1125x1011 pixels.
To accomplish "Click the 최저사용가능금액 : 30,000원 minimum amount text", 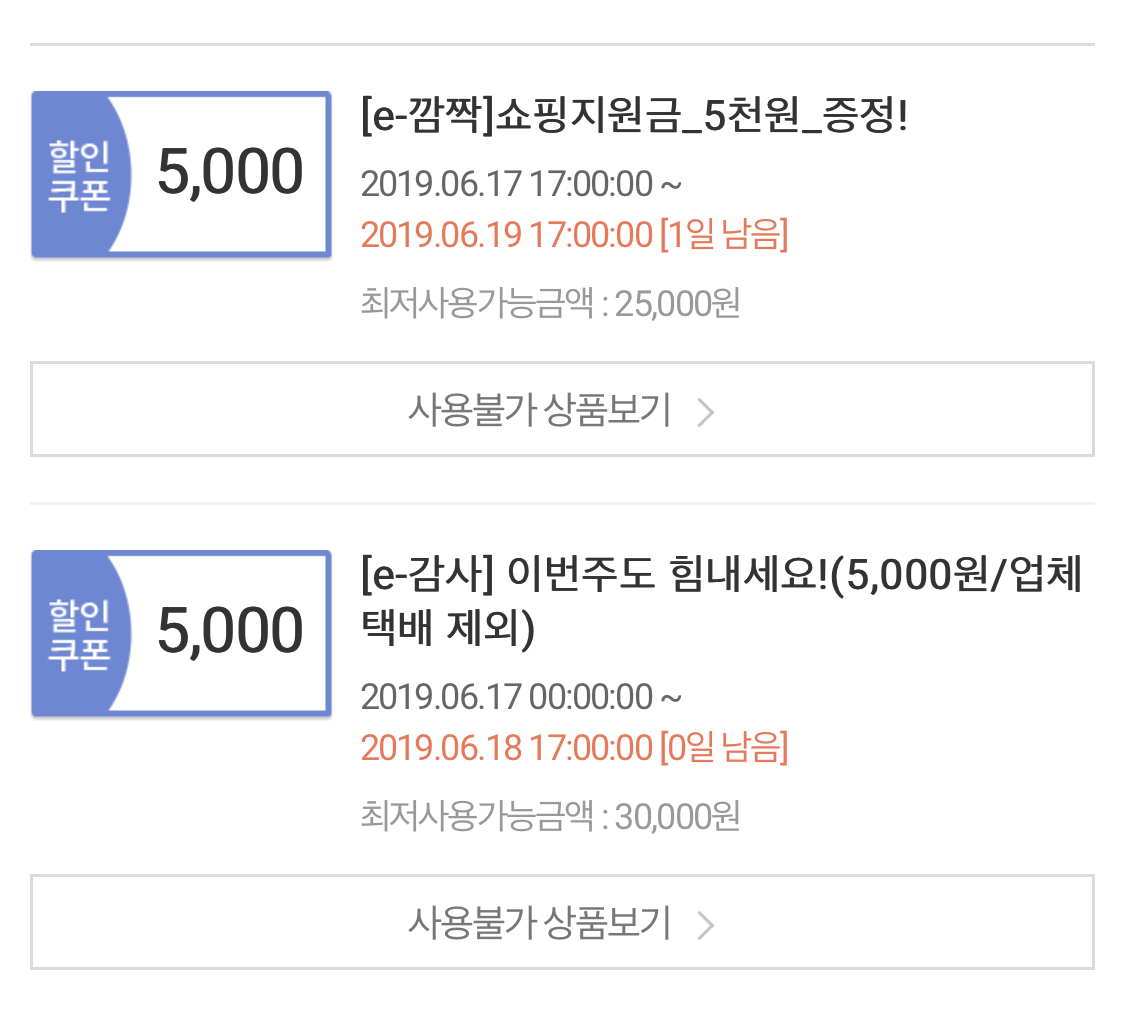I will point(550,817).
